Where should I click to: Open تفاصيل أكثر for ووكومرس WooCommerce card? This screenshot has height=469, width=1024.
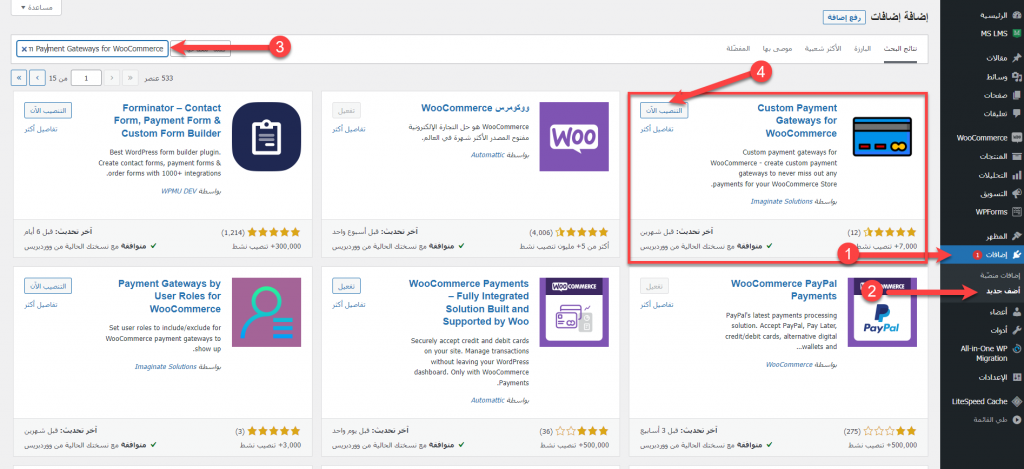click(349, 129)
